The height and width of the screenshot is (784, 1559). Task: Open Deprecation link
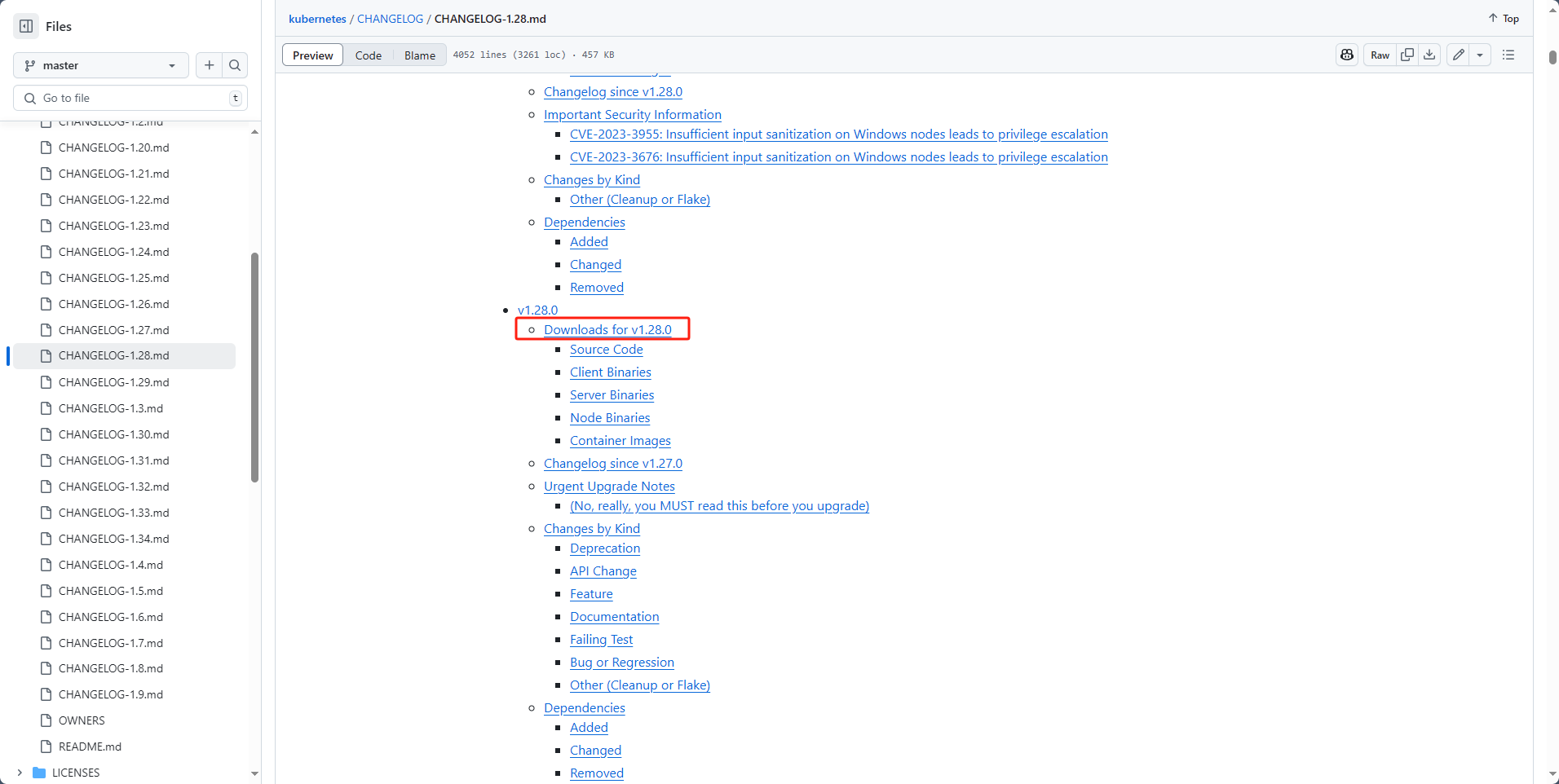[x=605, y=548]
